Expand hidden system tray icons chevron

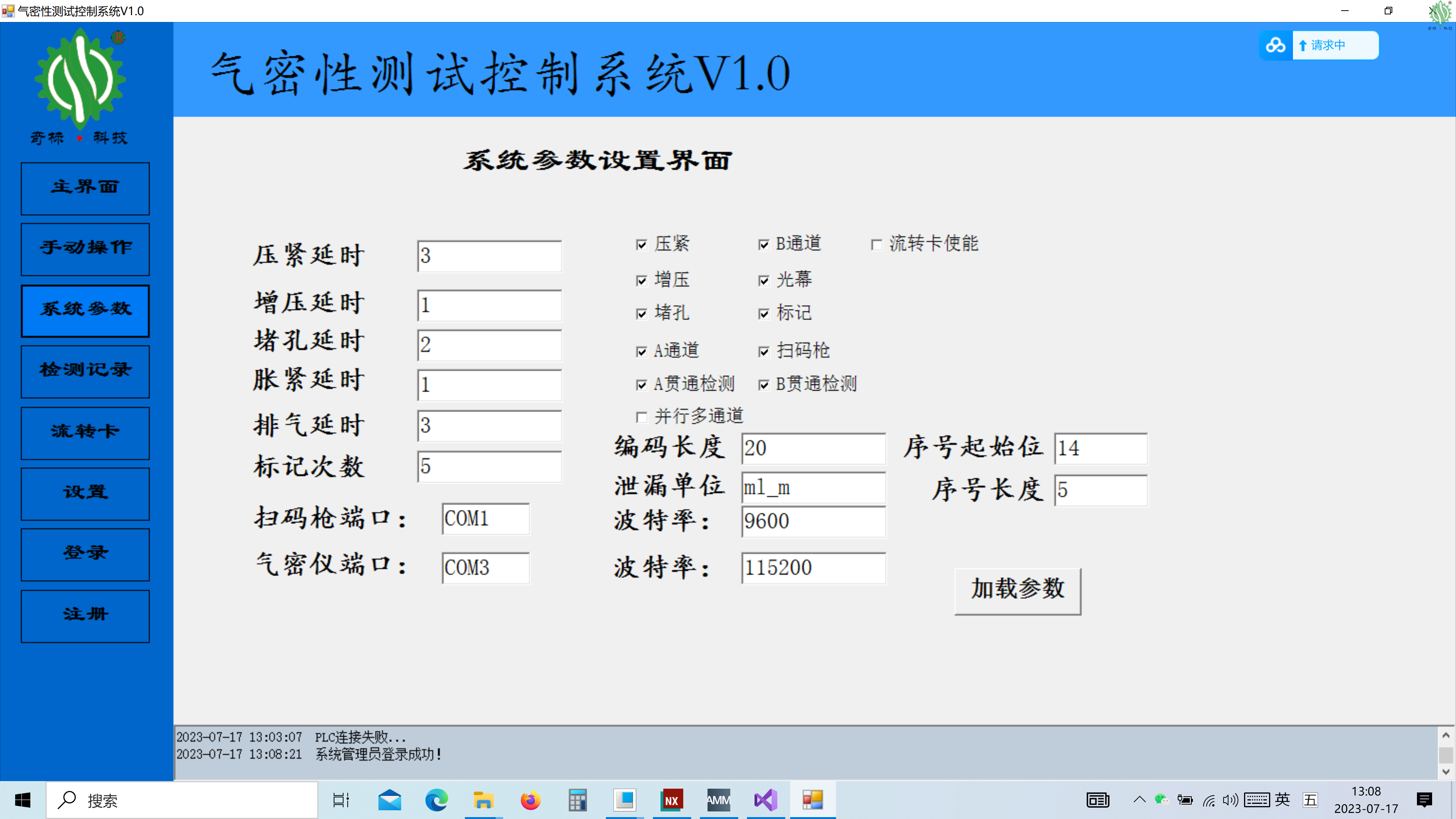coord(1139,800)
